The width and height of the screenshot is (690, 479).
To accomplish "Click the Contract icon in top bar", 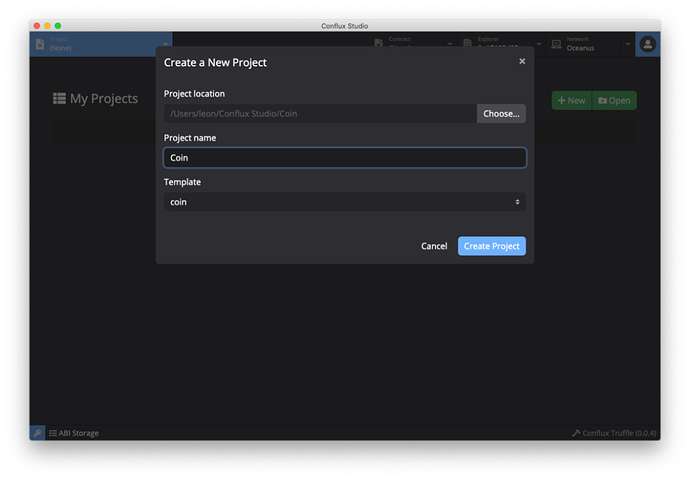I will (379, 44).
